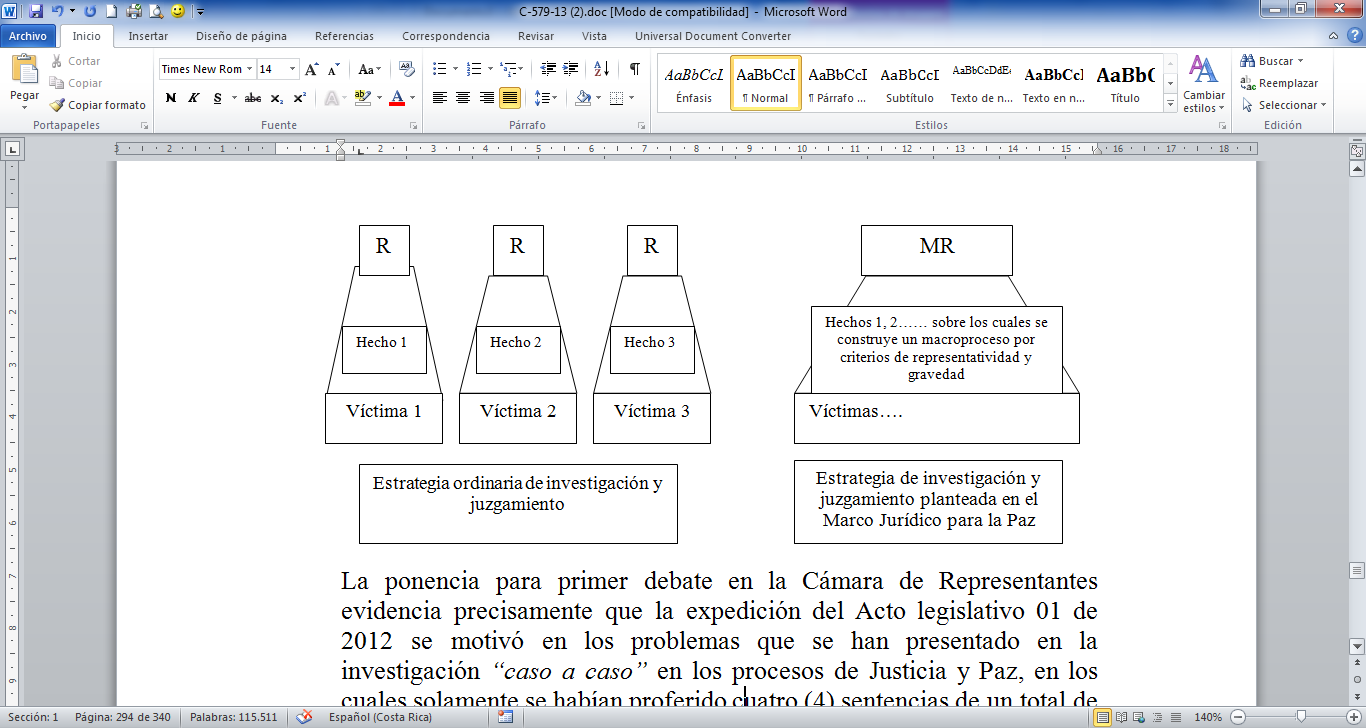Viewport: 1366px width, 728px height.
Task: Click the center text alignment icon
Action: click(x=463, y=98)
